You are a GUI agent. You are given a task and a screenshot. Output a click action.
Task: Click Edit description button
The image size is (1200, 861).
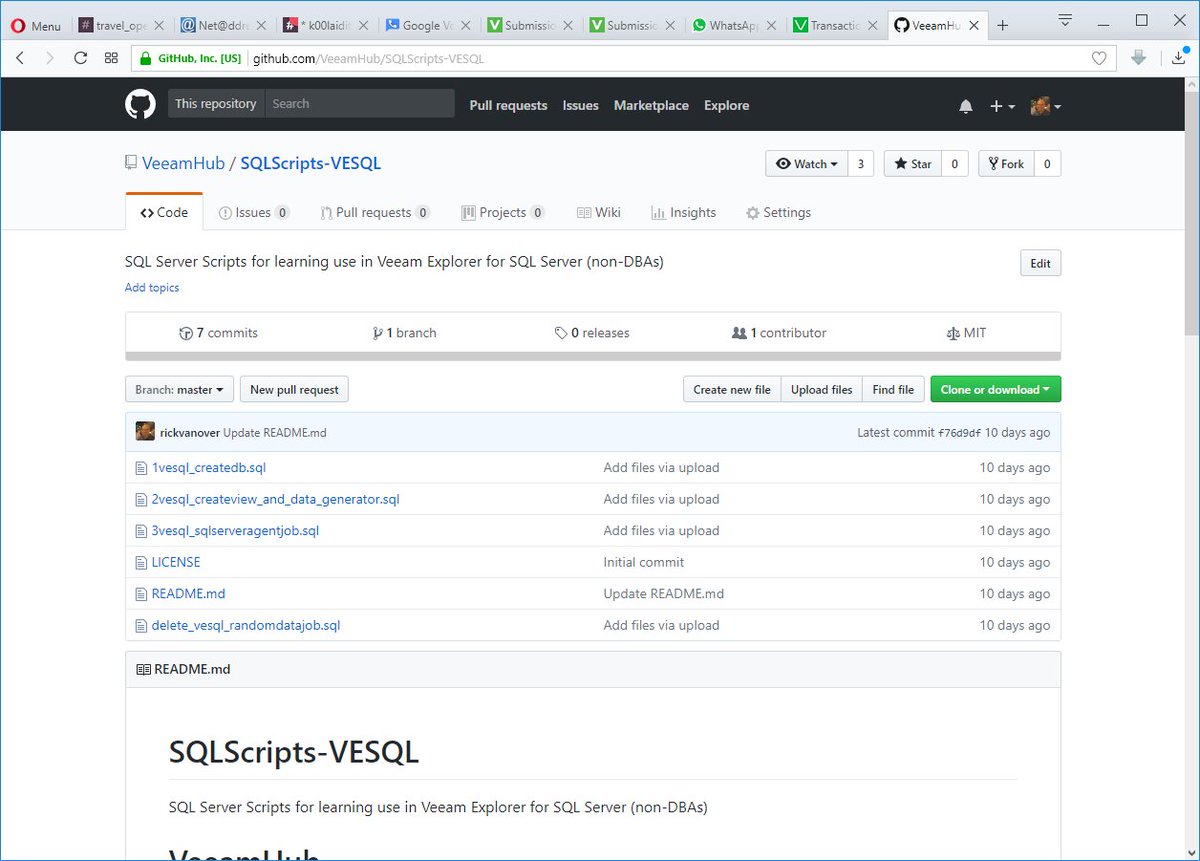pyautogui.click(x=1040, y=263)
